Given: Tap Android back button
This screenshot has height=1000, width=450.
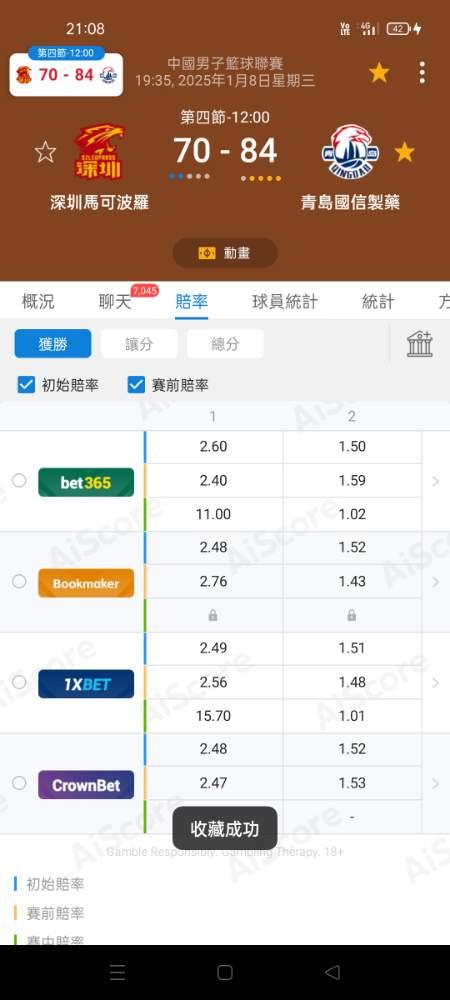Looking at the screenshot, I should coord(332,972).
